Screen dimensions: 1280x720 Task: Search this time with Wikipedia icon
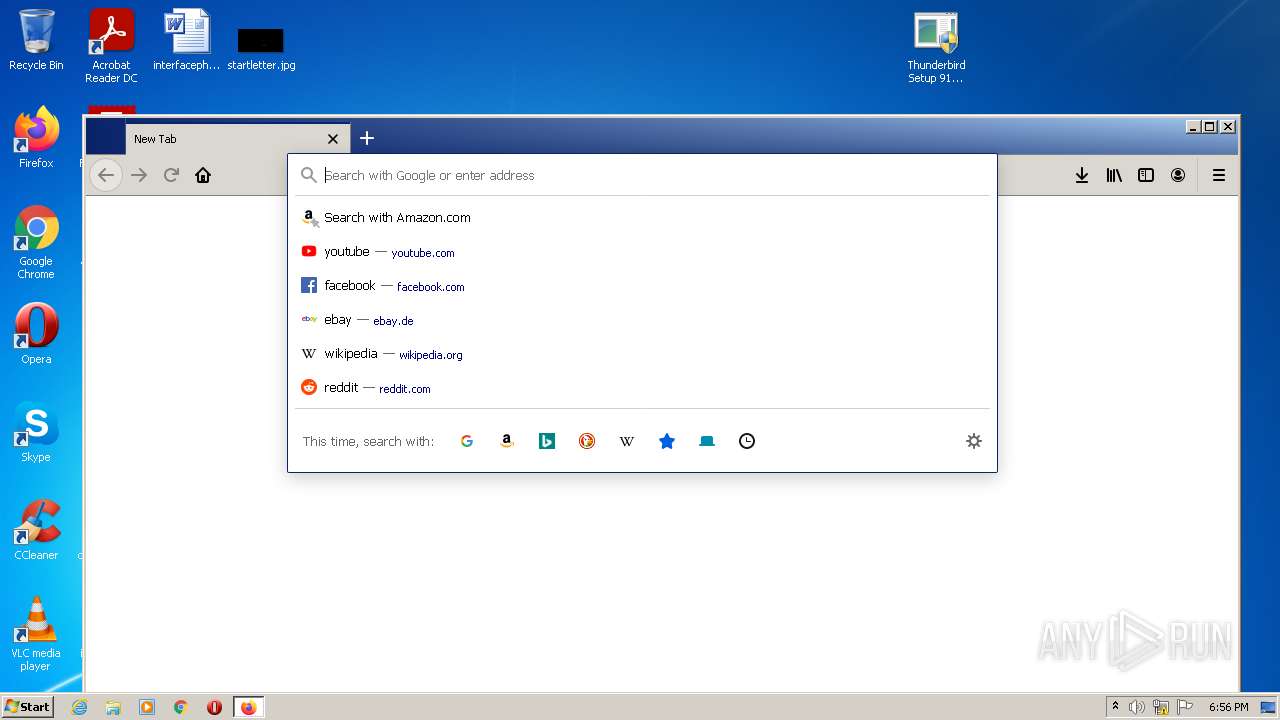627,441
